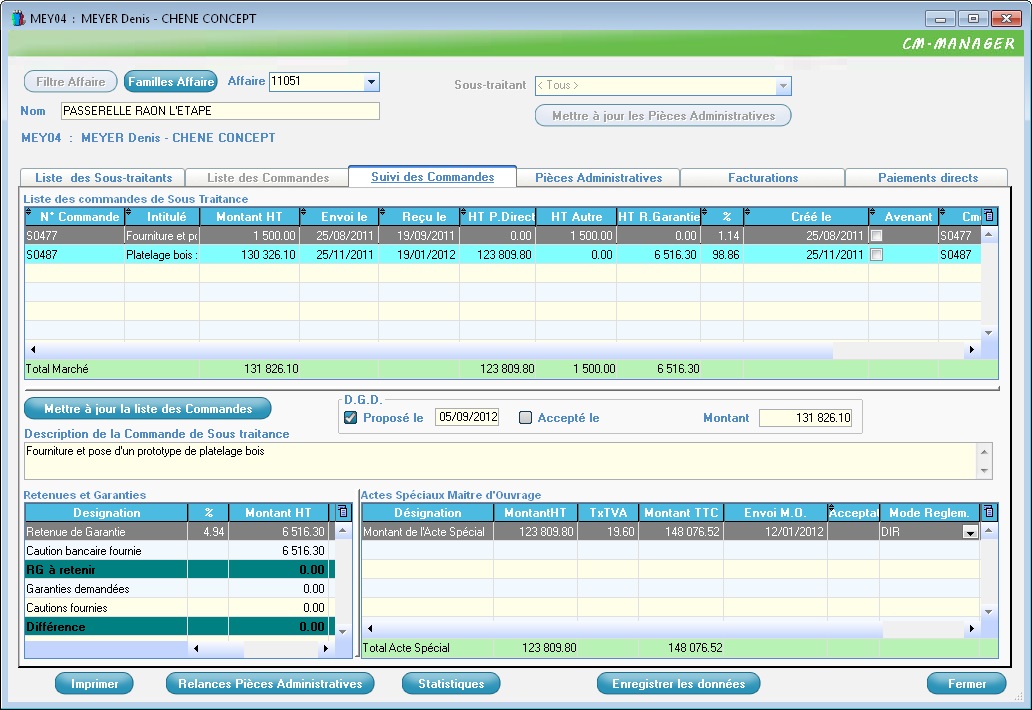Select the Suivi des Commandes tab
Screen dimensions: 1032x710
(x=432, y=177)
